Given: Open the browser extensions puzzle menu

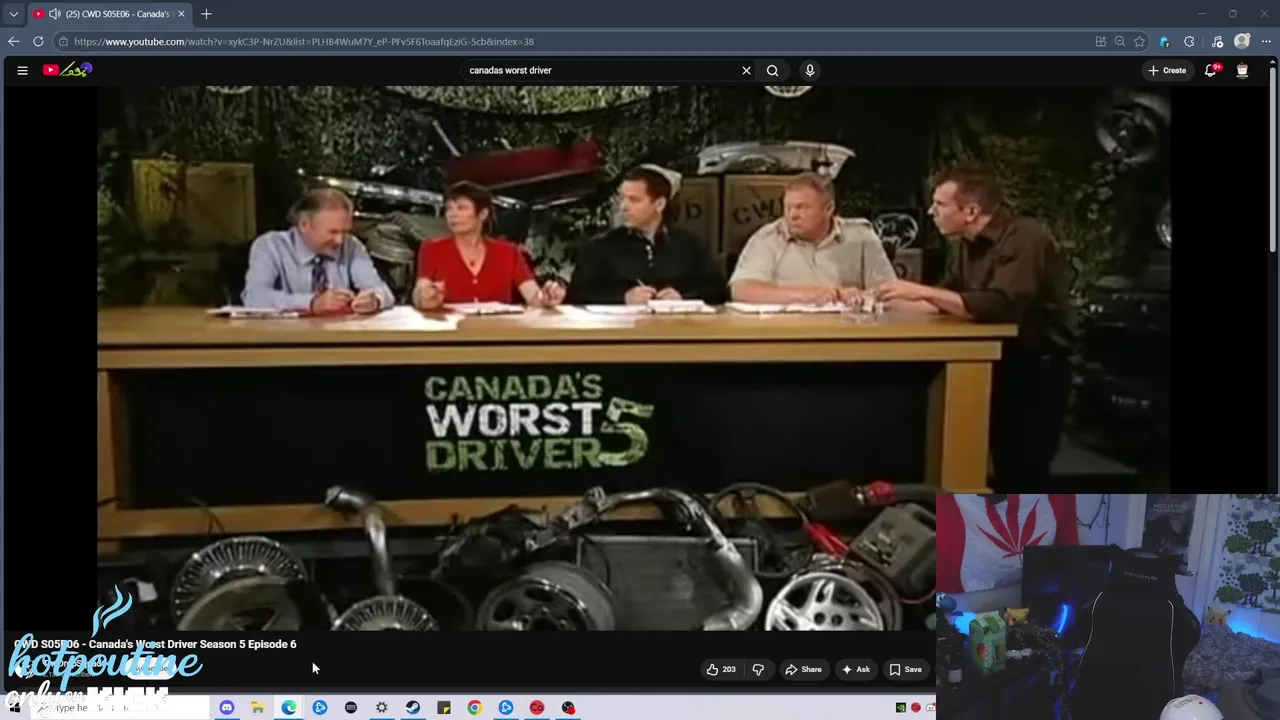Looking at the screenshot, I should (1189, 42).
